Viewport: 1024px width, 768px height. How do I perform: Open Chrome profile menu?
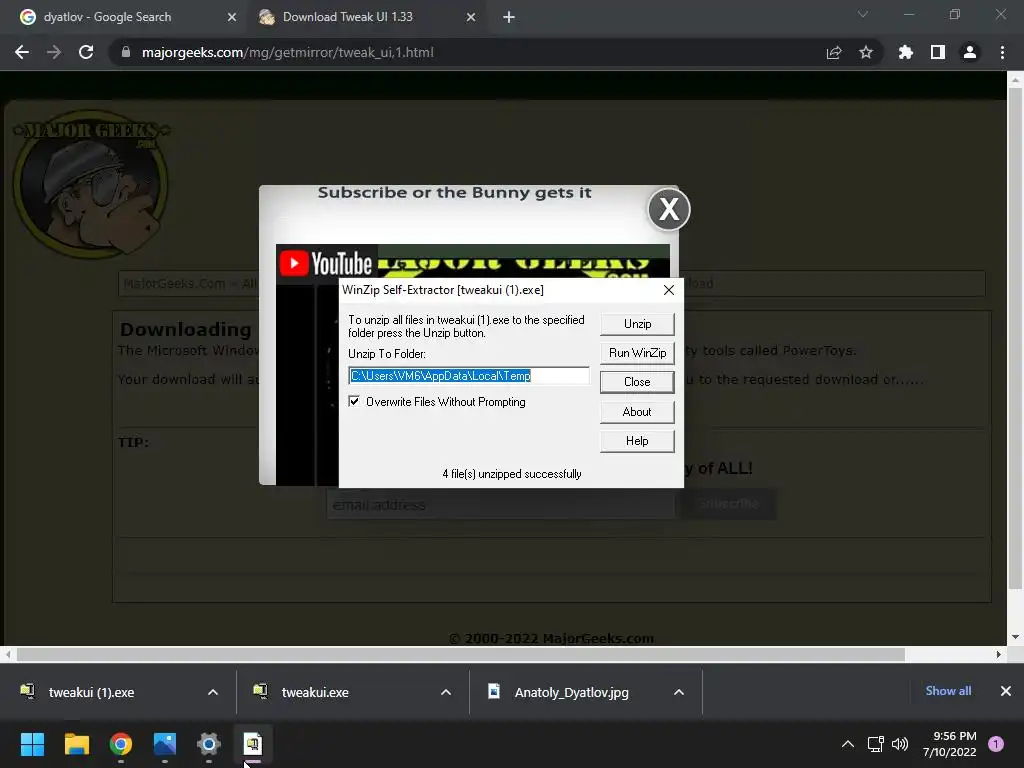click(970, 52)
